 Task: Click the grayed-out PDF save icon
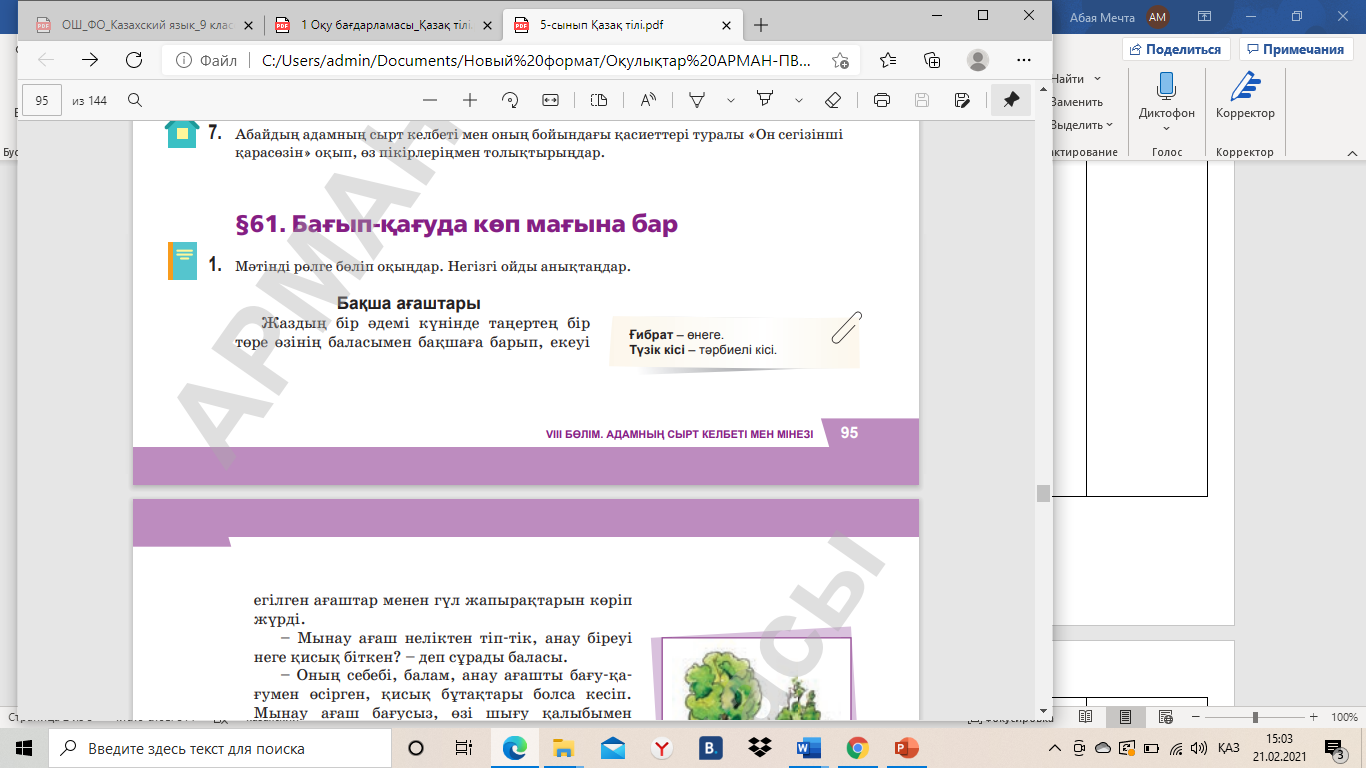(922, 100)
